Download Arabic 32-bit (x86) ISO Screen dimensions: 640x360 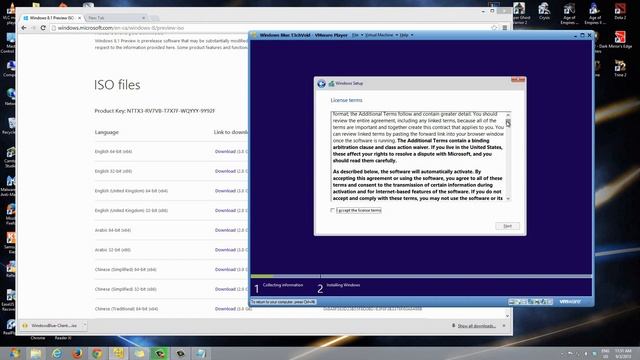point(225,250)
